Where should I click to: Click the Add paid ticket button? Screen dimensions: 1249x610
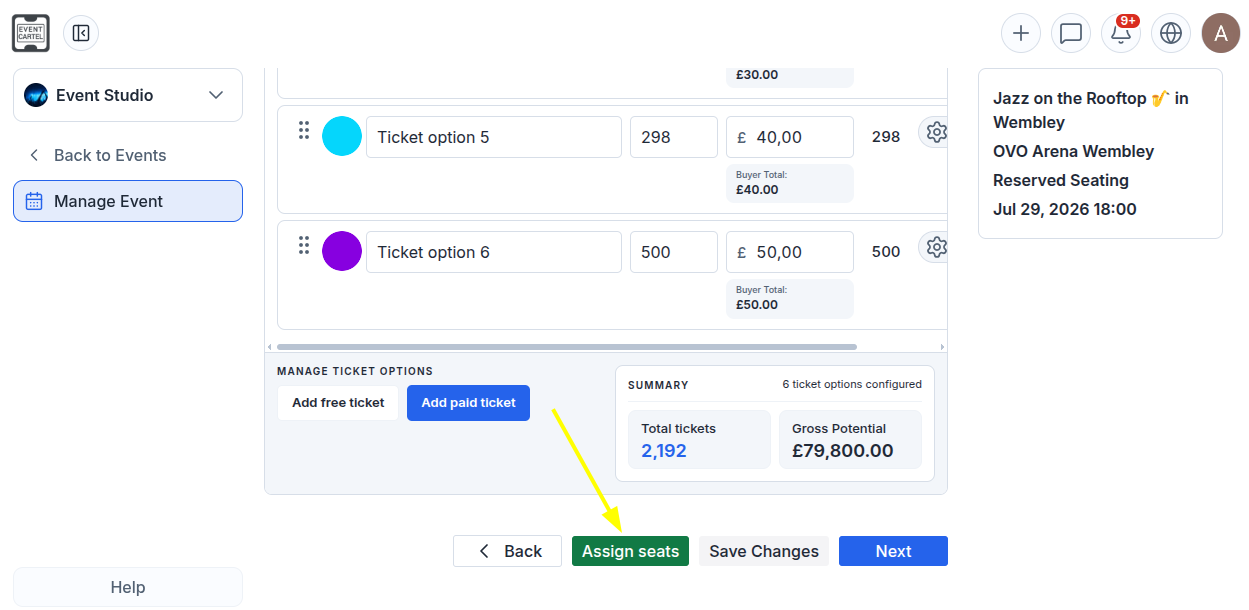(468, 403)
